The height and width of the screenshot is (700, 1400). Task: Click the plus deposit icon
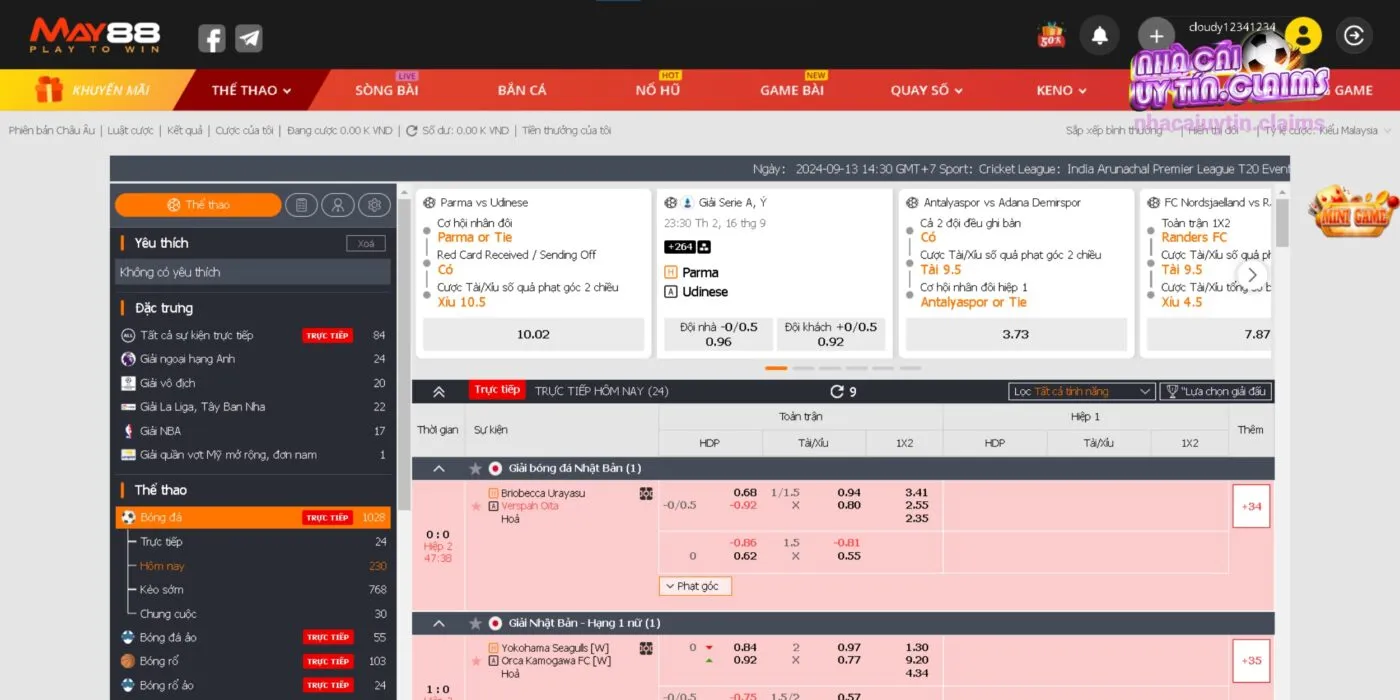pyautogui.click(x=1156, y=36)
